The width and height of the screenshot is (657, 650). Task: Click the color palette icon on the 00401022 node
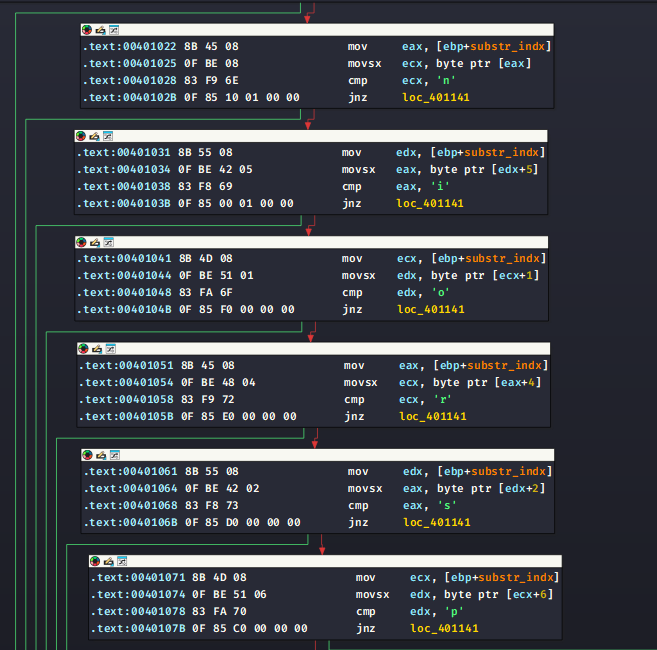(x=87, y=29)
